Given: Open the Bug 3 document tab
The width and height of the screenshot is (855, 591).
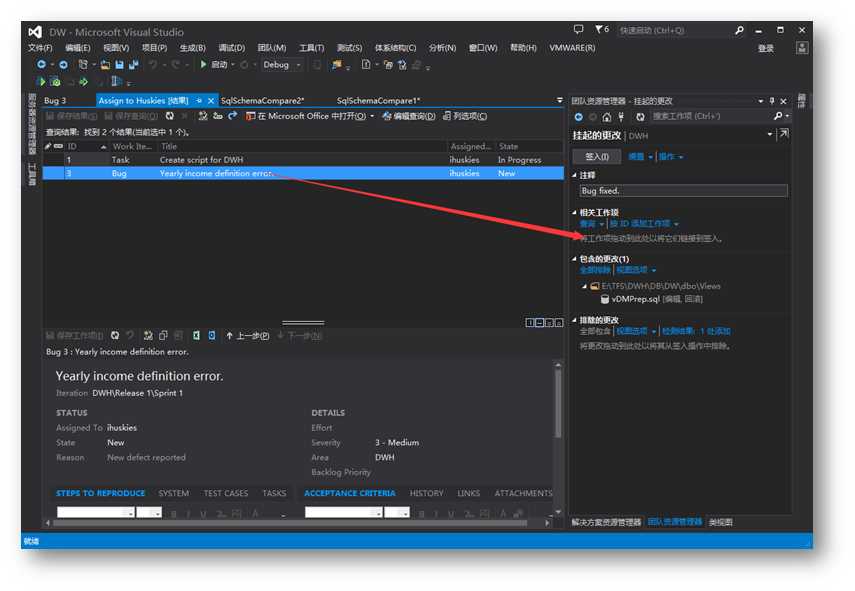Looking at the screenshot, I should (55, 101).
